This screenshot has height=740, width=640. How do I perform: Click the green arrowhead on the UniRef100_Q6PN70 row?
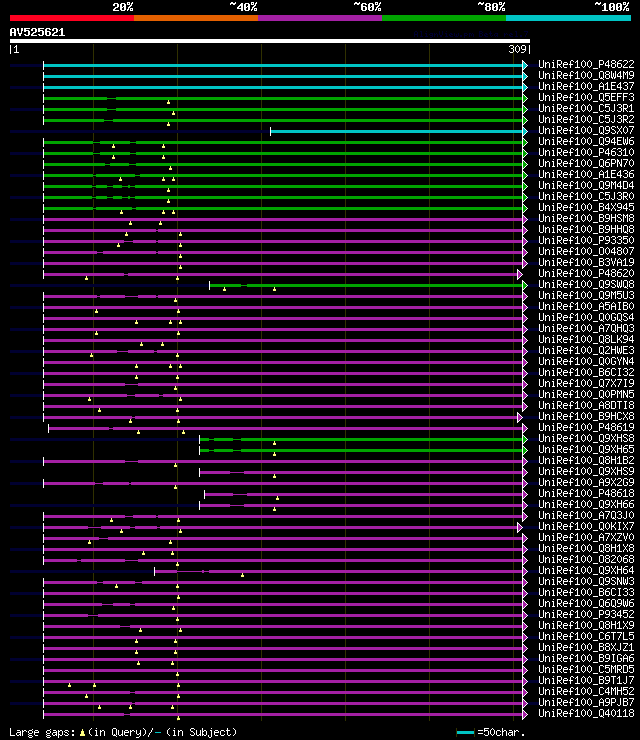coord(525,164)
